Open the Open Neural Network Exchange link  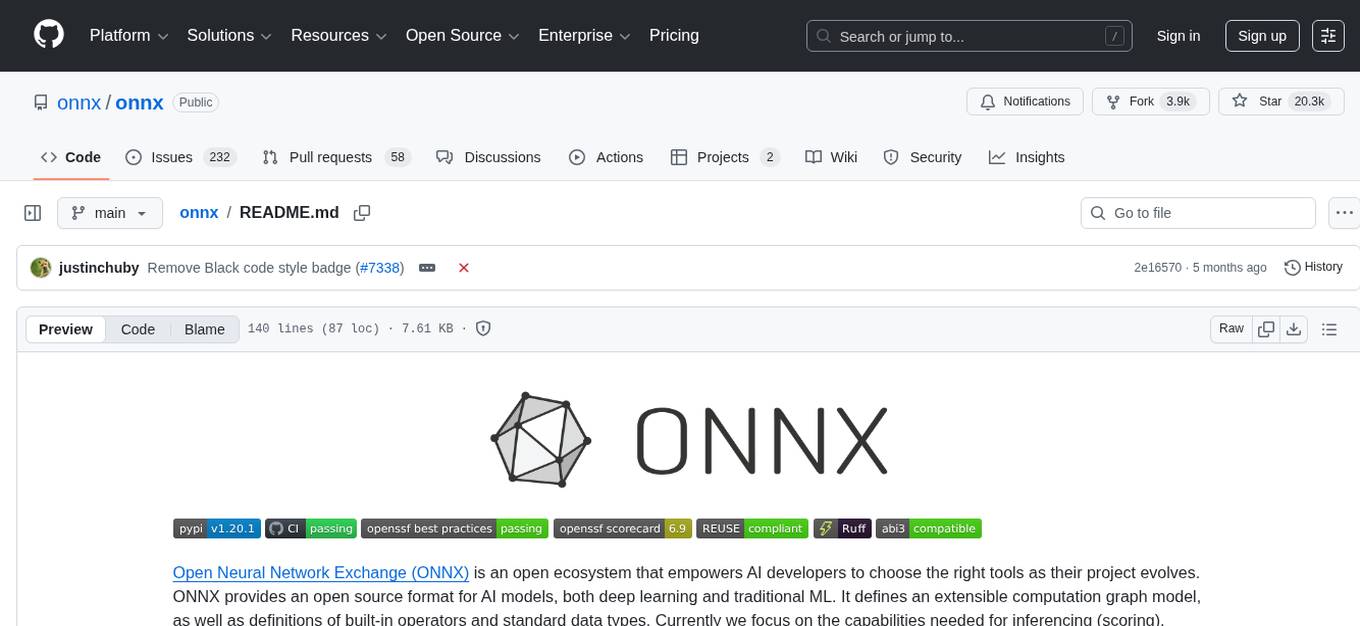[x=320, y=573]
